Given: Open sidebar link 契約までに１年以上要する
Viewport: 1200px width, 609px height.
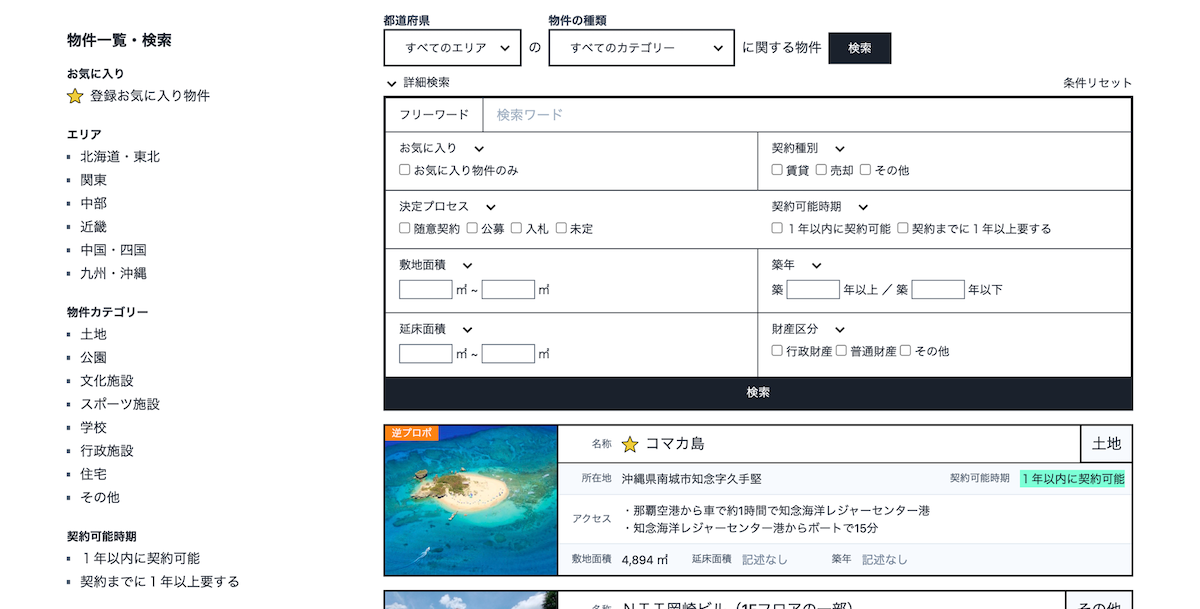Looking at the screenshot, I should pos(160,582).
